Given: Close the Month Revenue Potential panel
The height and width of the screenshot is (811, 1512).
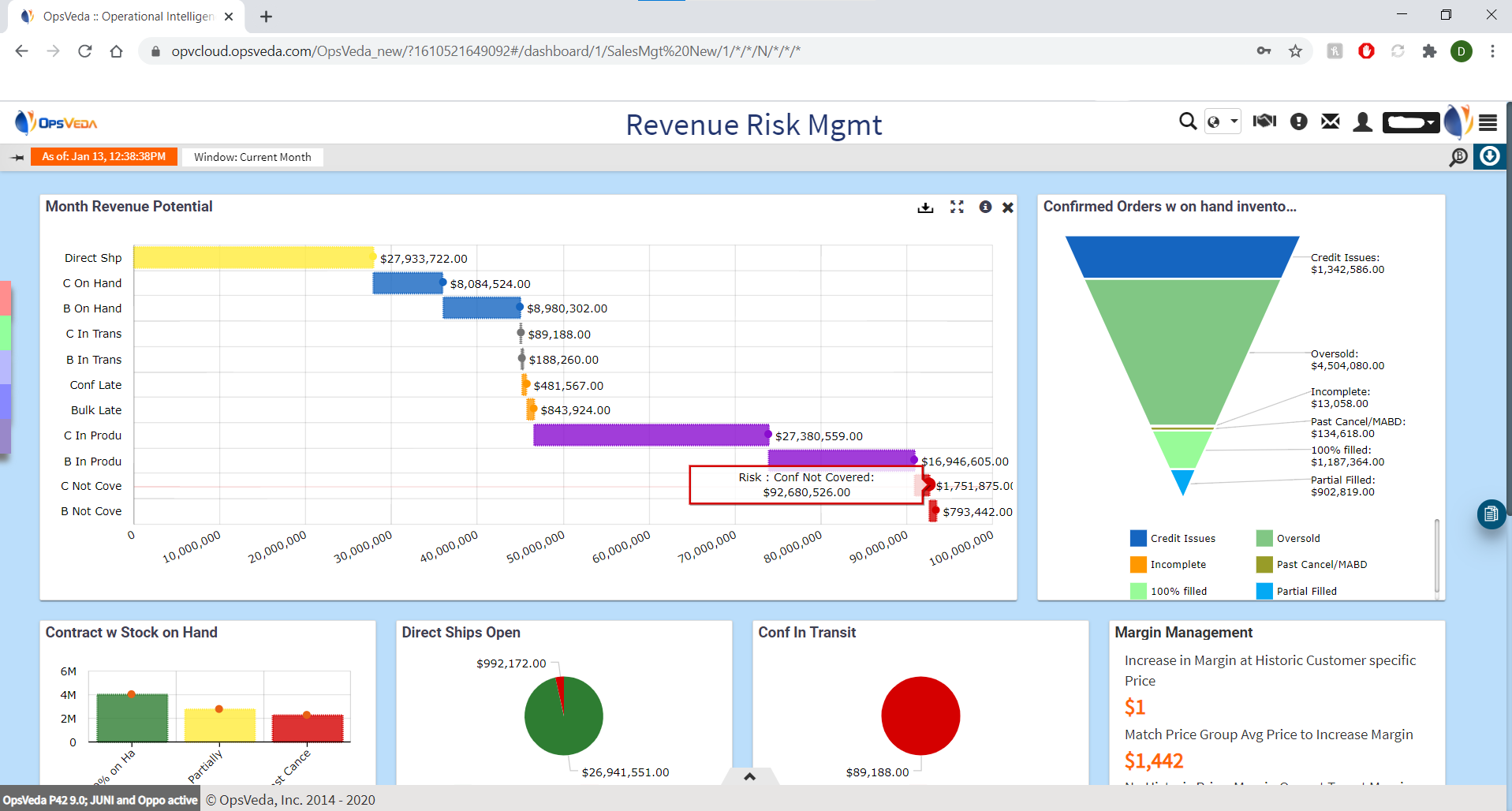Looking at the screenshot, I should (x=1008, y=207).
